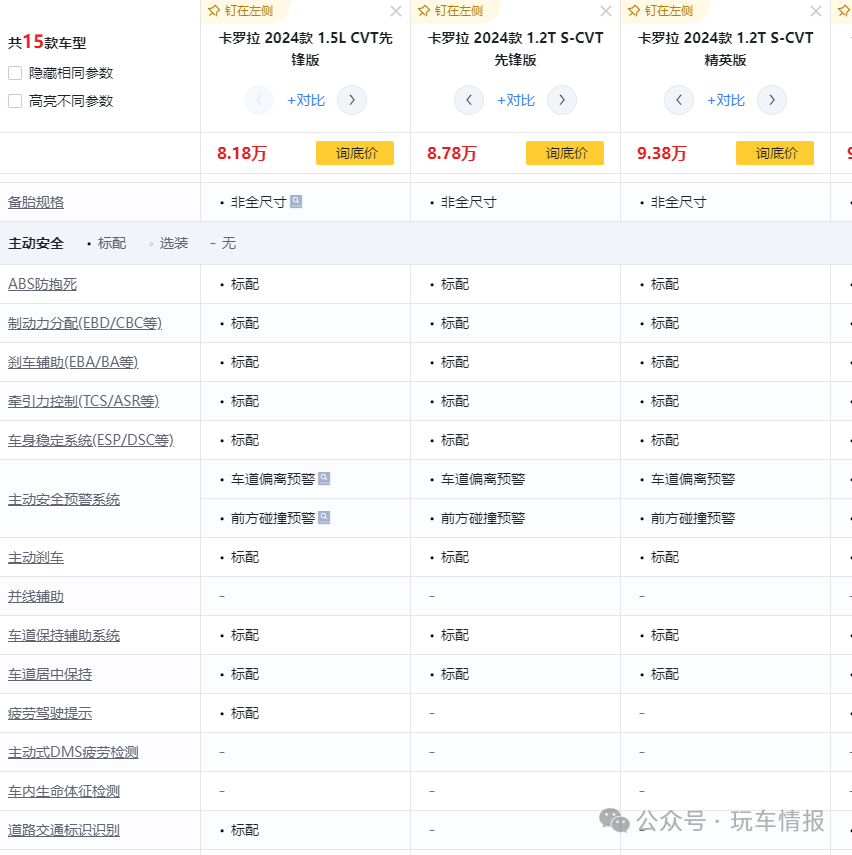Select the 卡罗拉 2024款 1.5L CVT先锋版 title

tap(305, 49)
